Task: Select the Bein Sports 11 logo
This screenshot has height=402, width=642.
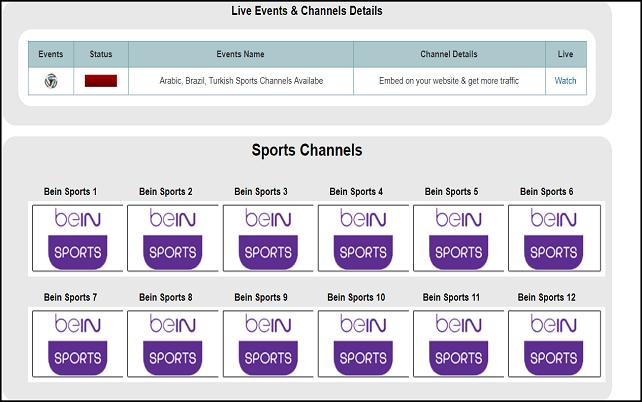Action: click(x=459, y=344)
